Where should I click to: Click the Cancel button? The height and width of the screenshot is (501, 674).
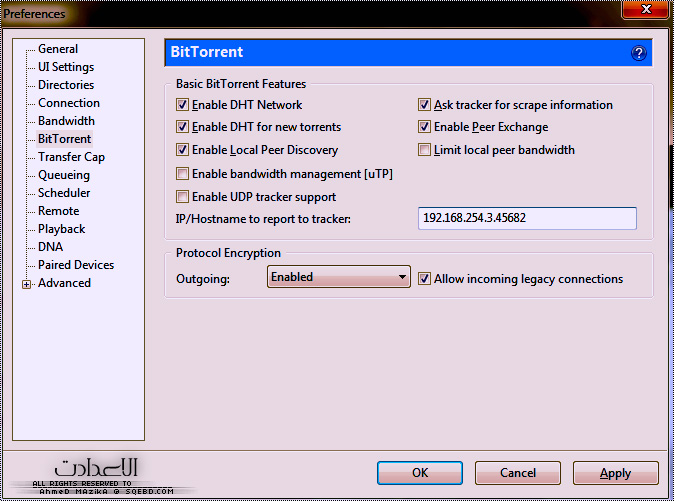coord(517,473)
